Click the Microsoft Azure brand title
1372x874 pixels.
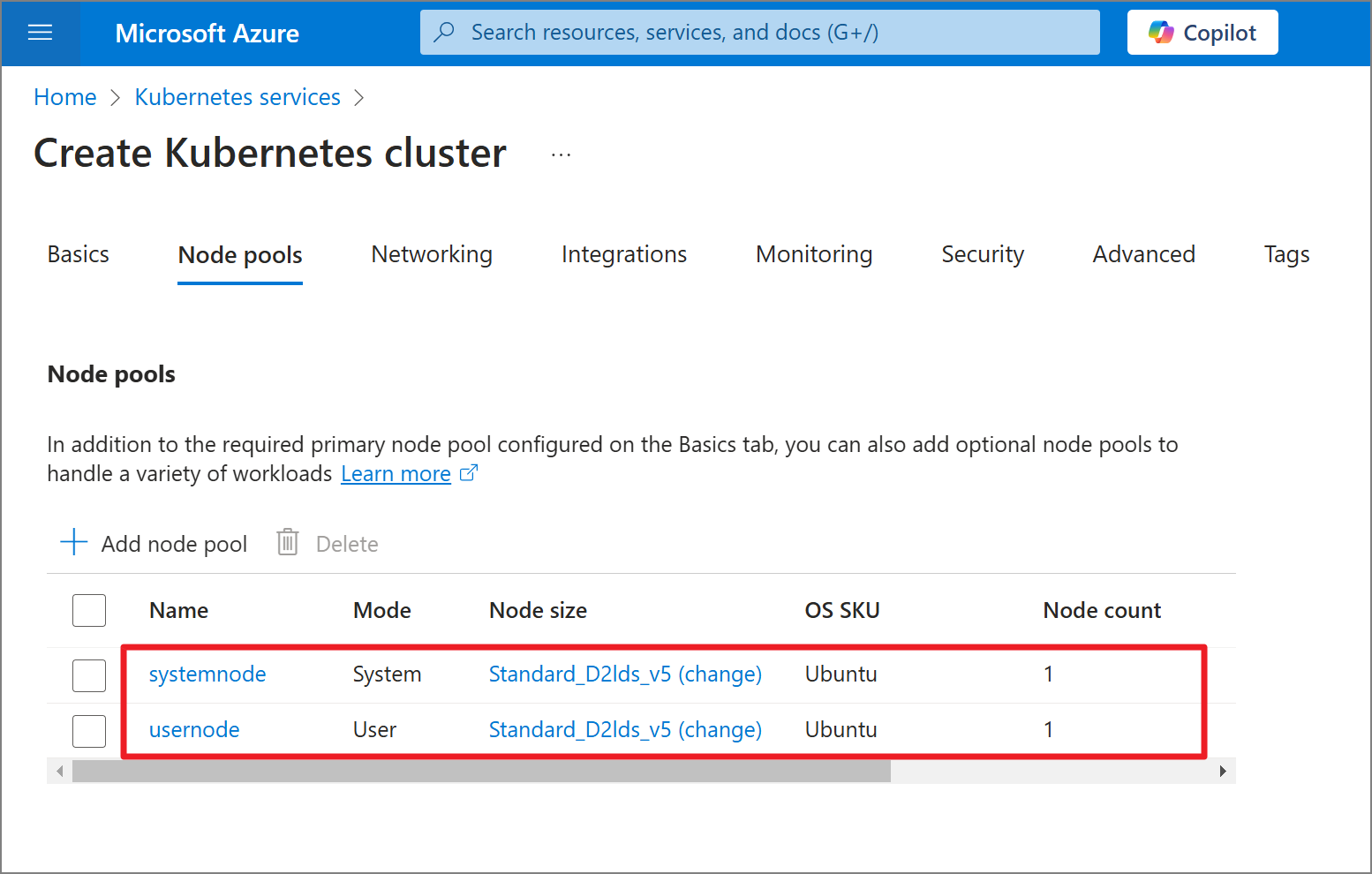pos(207,34)
